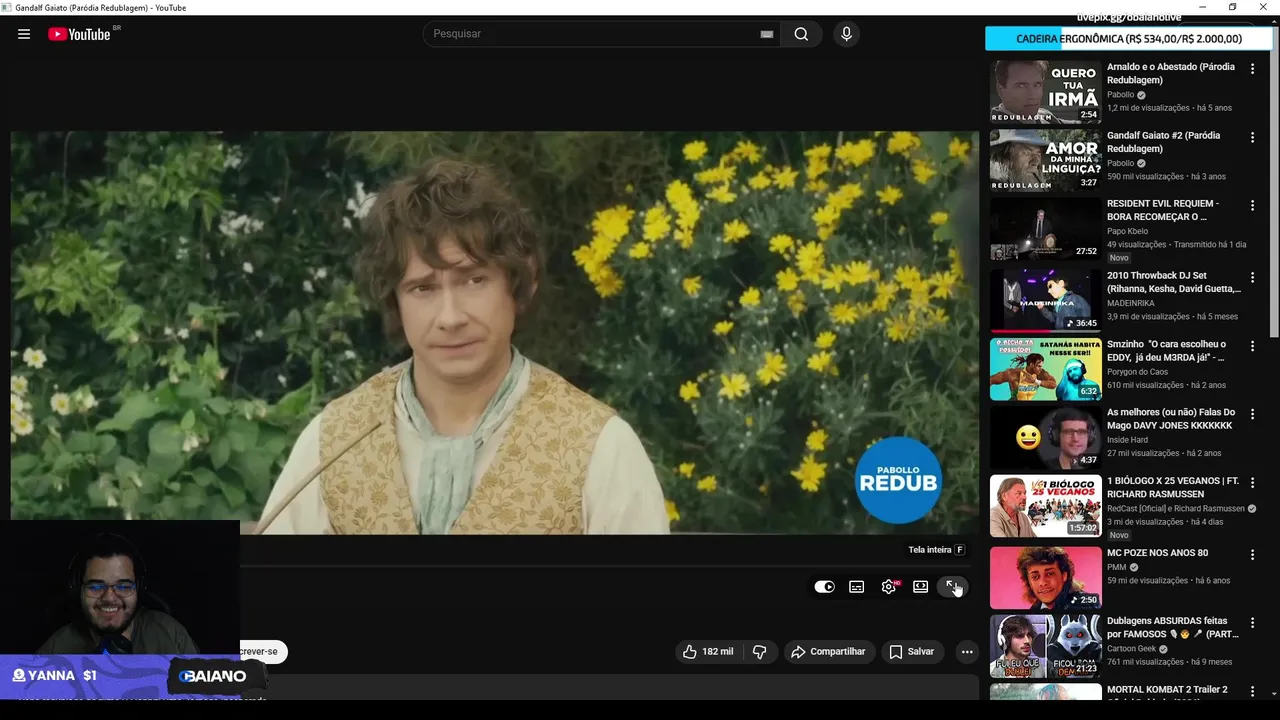The width and height of the screenshot is (1280, 720).
Task: Toggle the autoplay switch in player
Action: tap(824, 587)
